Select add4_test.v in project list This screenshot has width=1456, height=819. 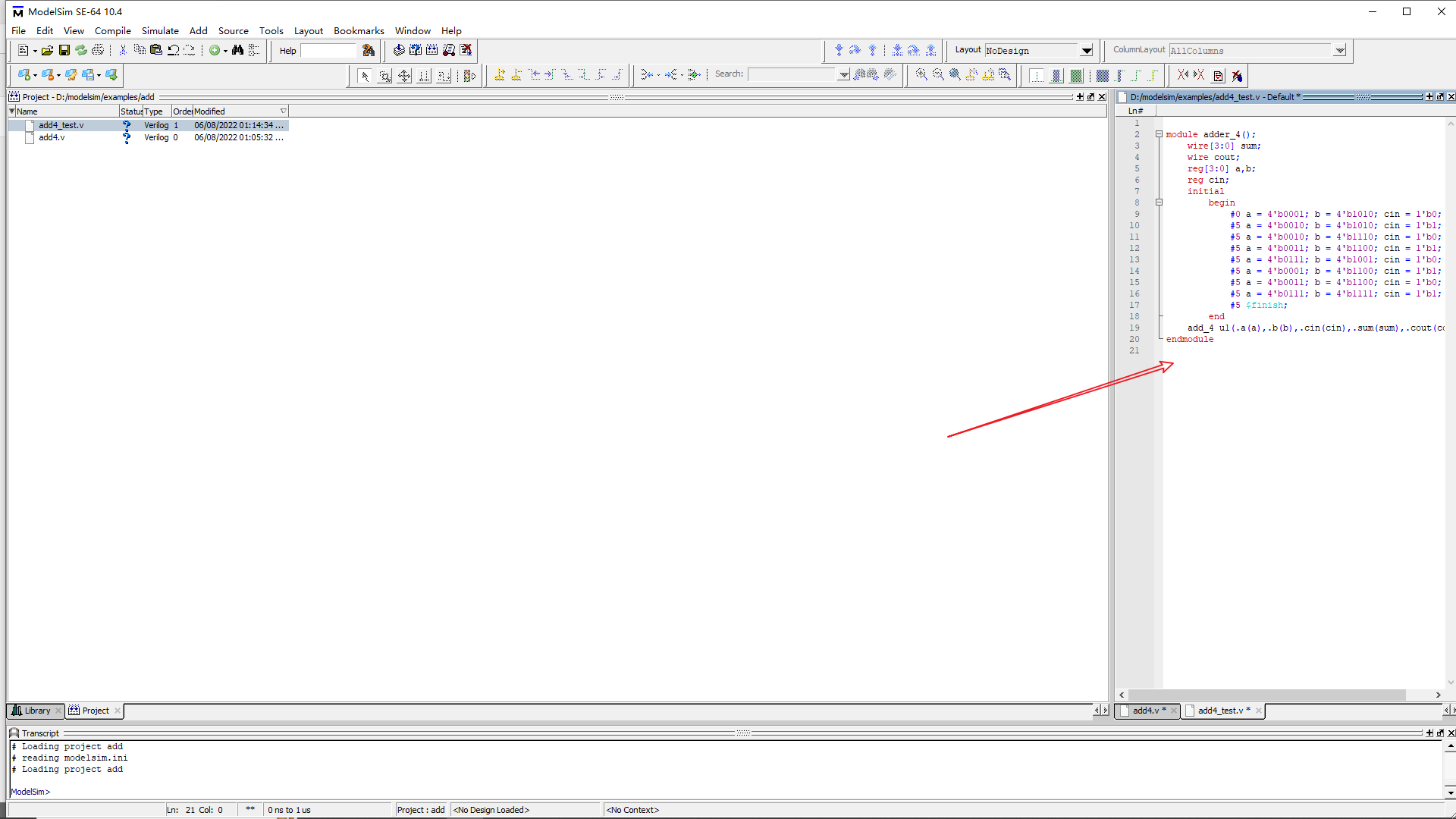point(148,125)
